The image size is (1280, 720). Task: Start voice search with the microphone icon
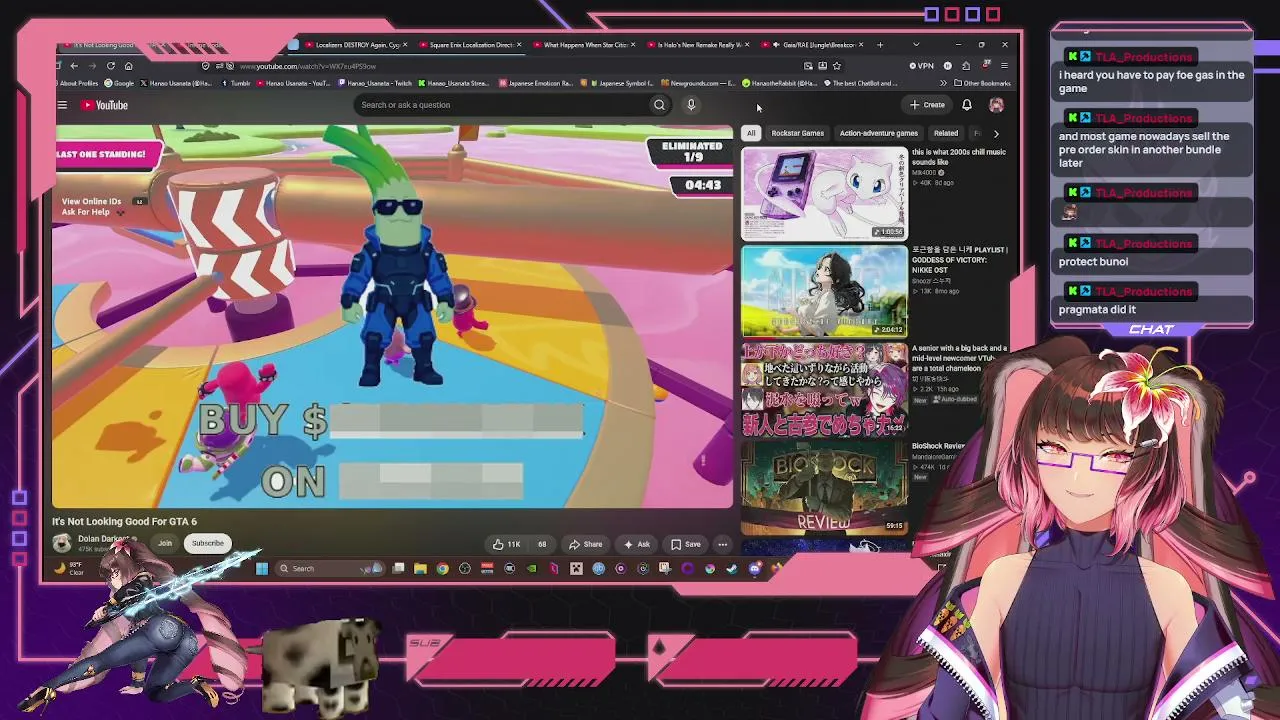point(691,105)
